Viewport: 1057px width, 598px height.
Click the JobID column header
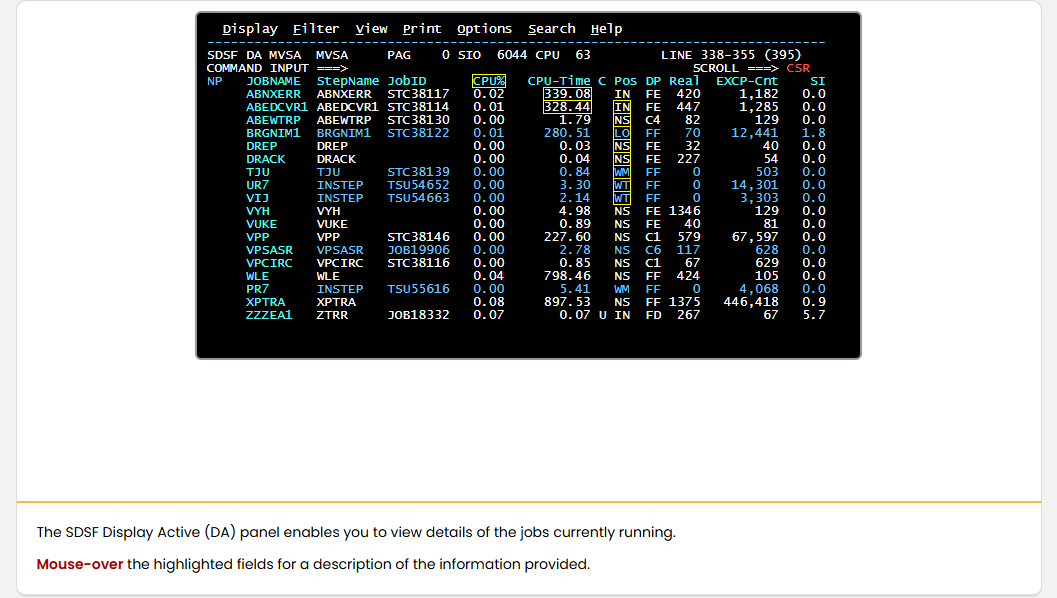click(406, 81)
